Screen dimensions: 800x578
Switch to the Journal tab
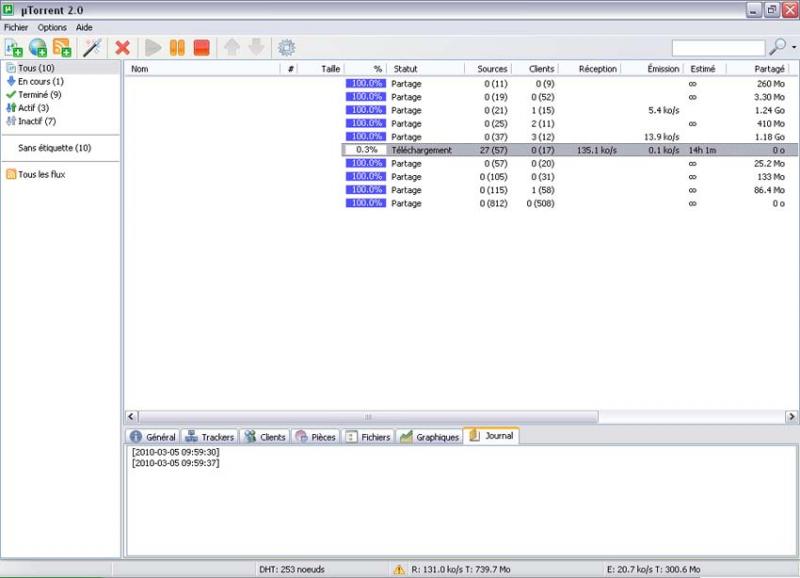point(491,436)
